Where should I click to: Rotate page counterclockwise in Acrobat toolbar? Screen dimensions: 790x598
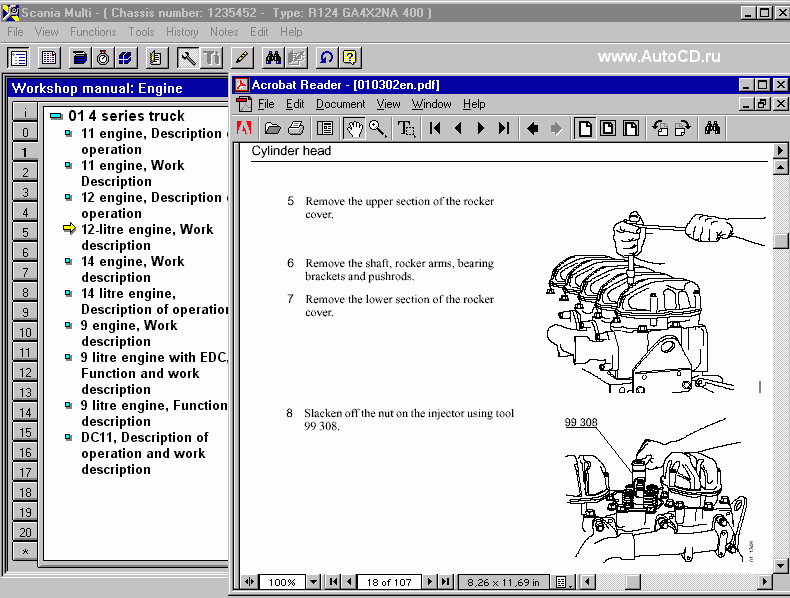[660, 128]
